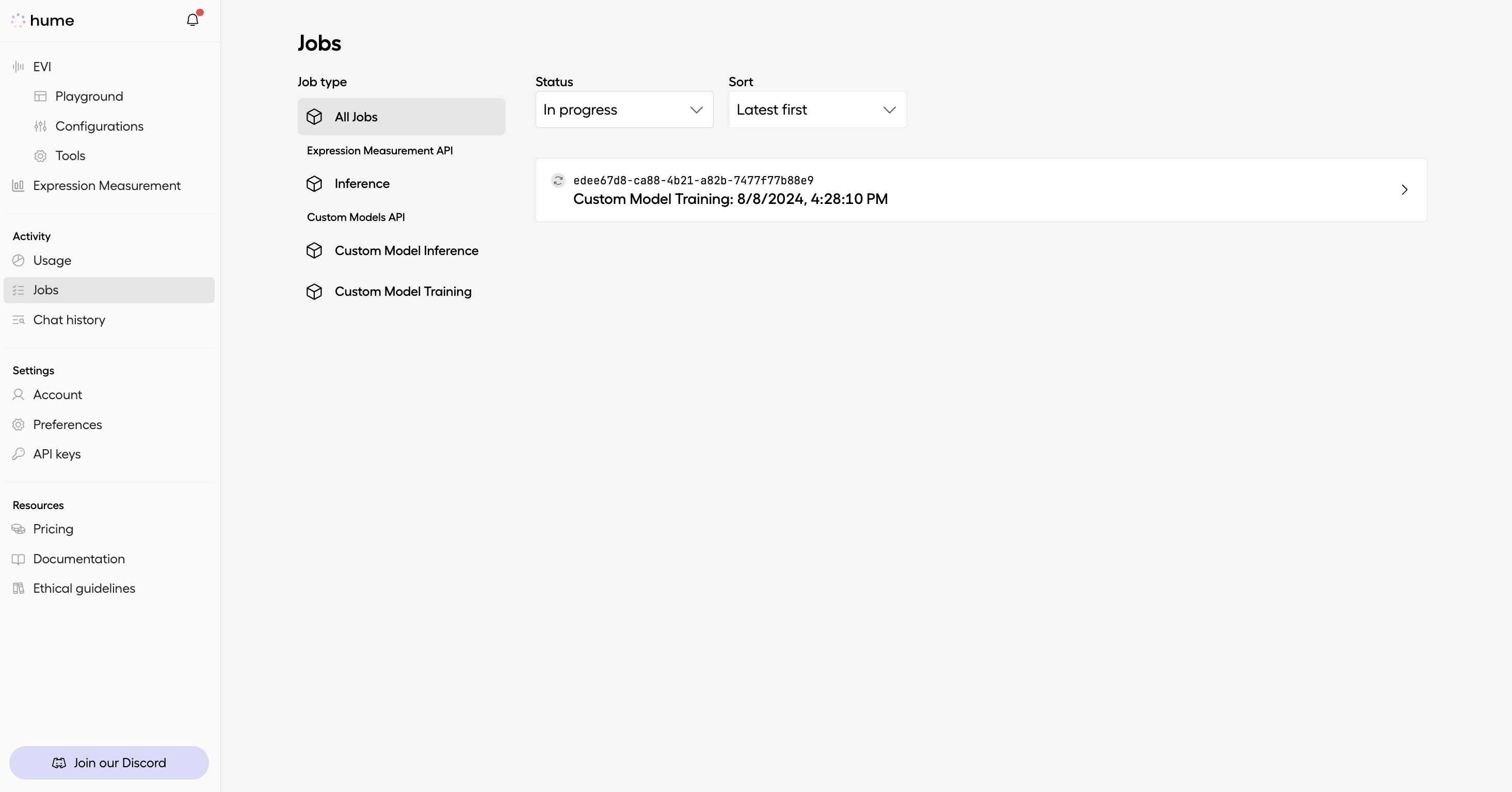The image size is (1512, 792).
Task: Select Custom Model Training job type
Action: (x=403, y=291)
